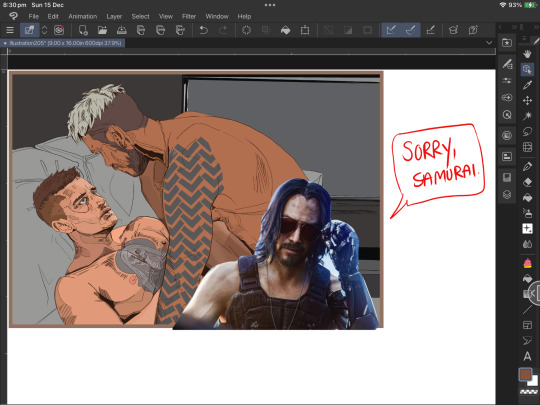Open the Navigator palette icon
Screen dimensions: 540x405
(x=507, y=177)
